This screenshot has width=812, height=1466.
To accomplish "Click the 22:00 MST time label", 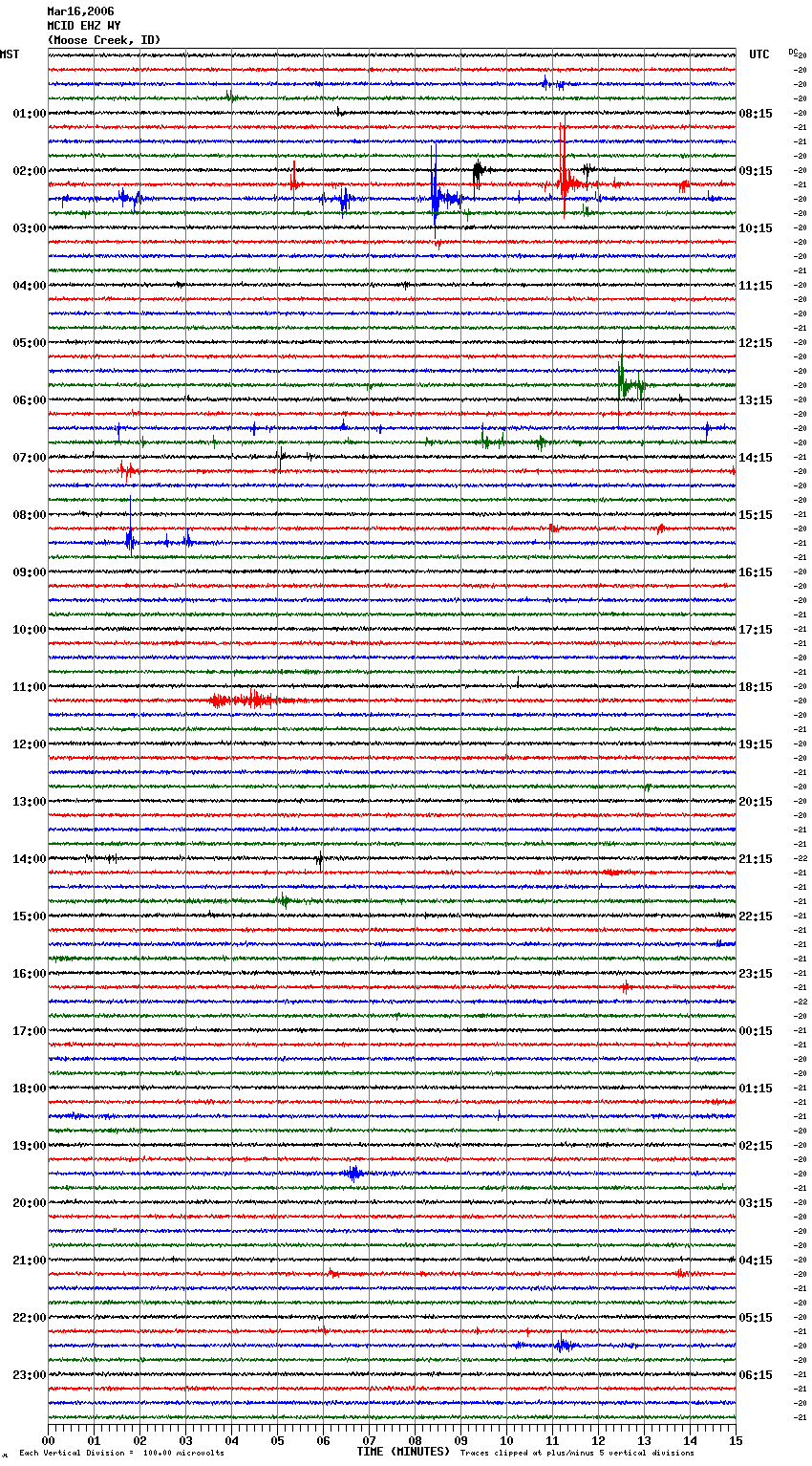I will point(29,1318).
